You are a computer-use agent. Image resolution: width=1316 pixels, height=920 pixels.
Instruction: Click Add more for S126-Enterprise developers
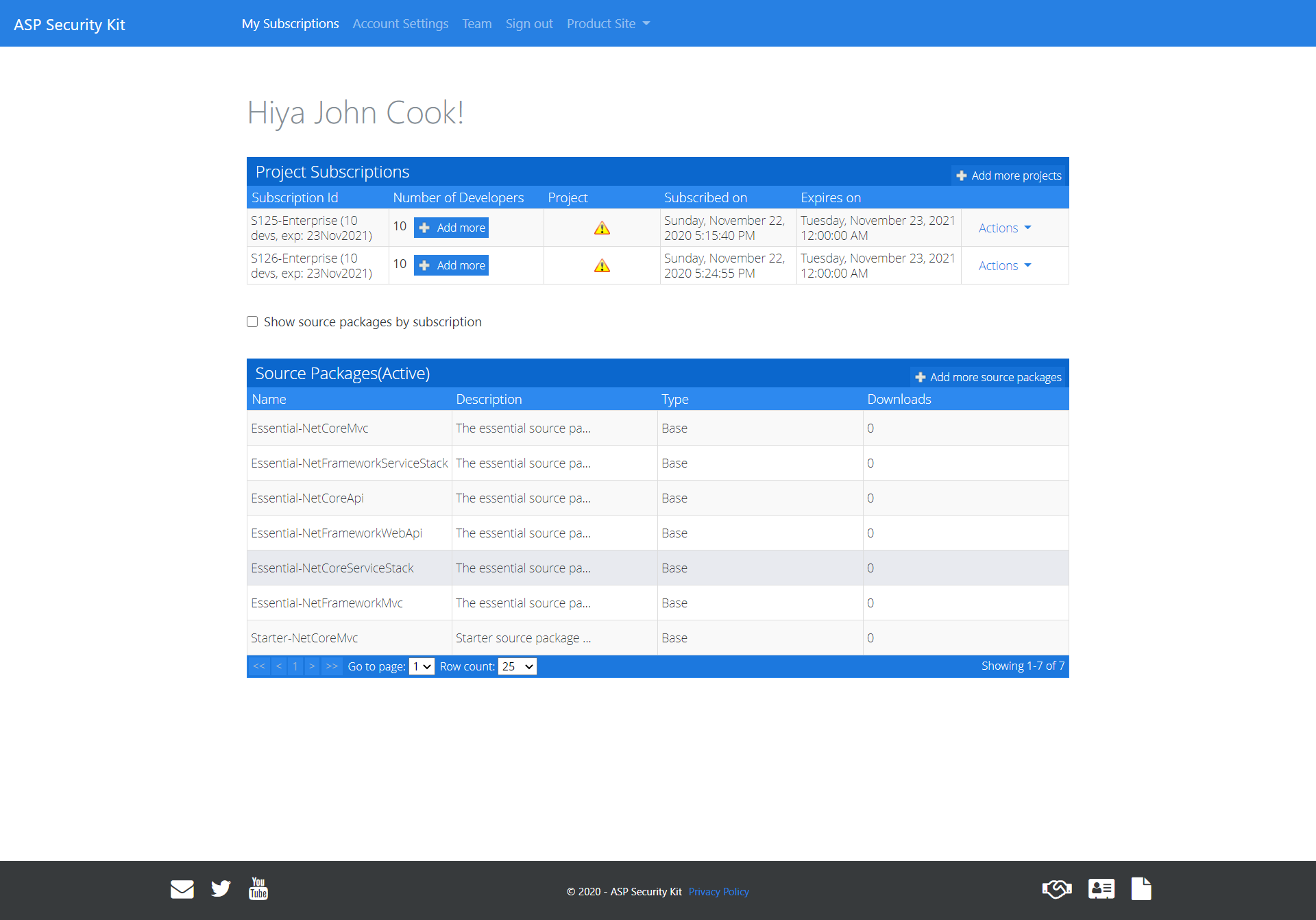(x=451, y=265)
